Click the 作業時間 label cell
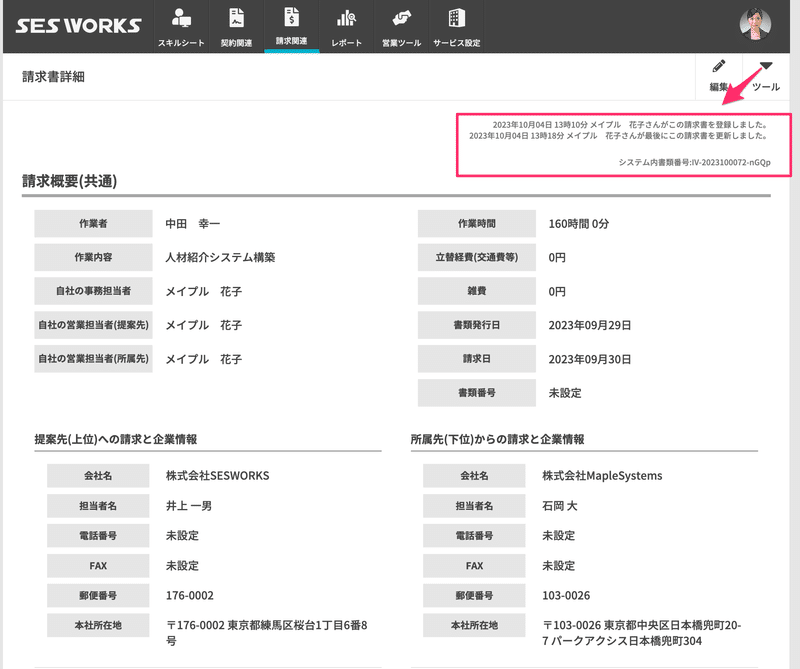800x669 pixels. pos(477,224)
